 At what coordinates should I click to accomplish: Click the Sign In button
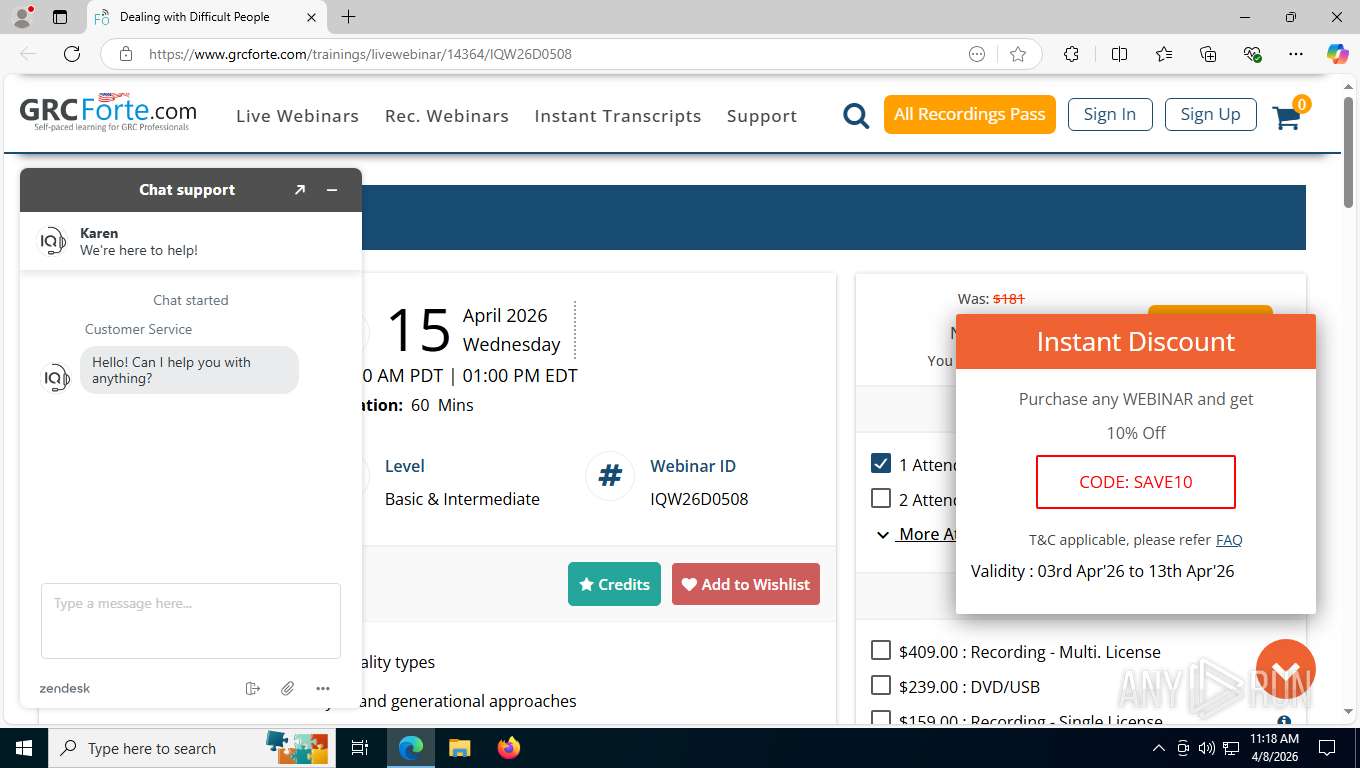pos(1110,114)
